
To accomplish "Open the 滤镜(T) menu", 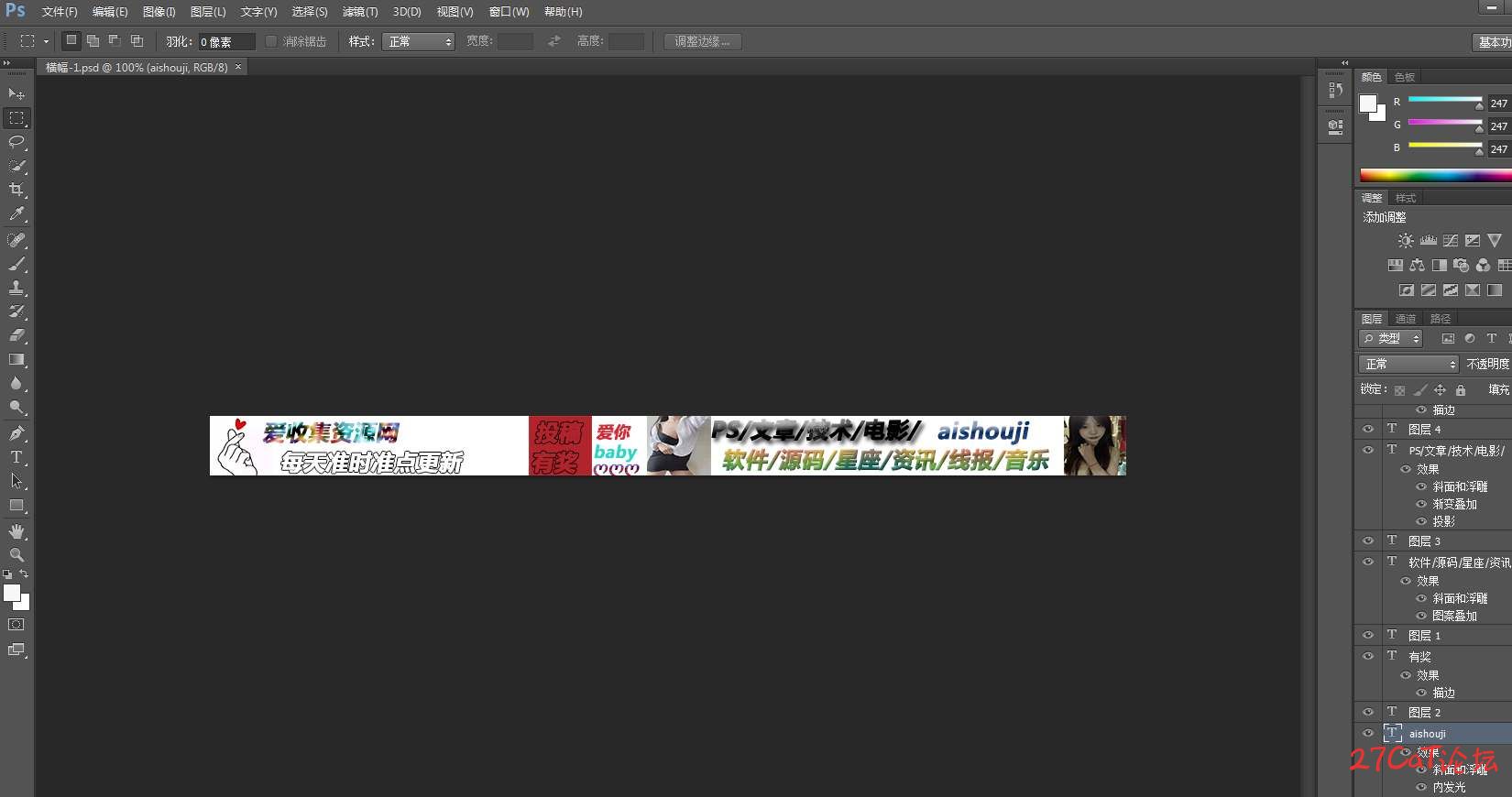I will tap(360, 12).
